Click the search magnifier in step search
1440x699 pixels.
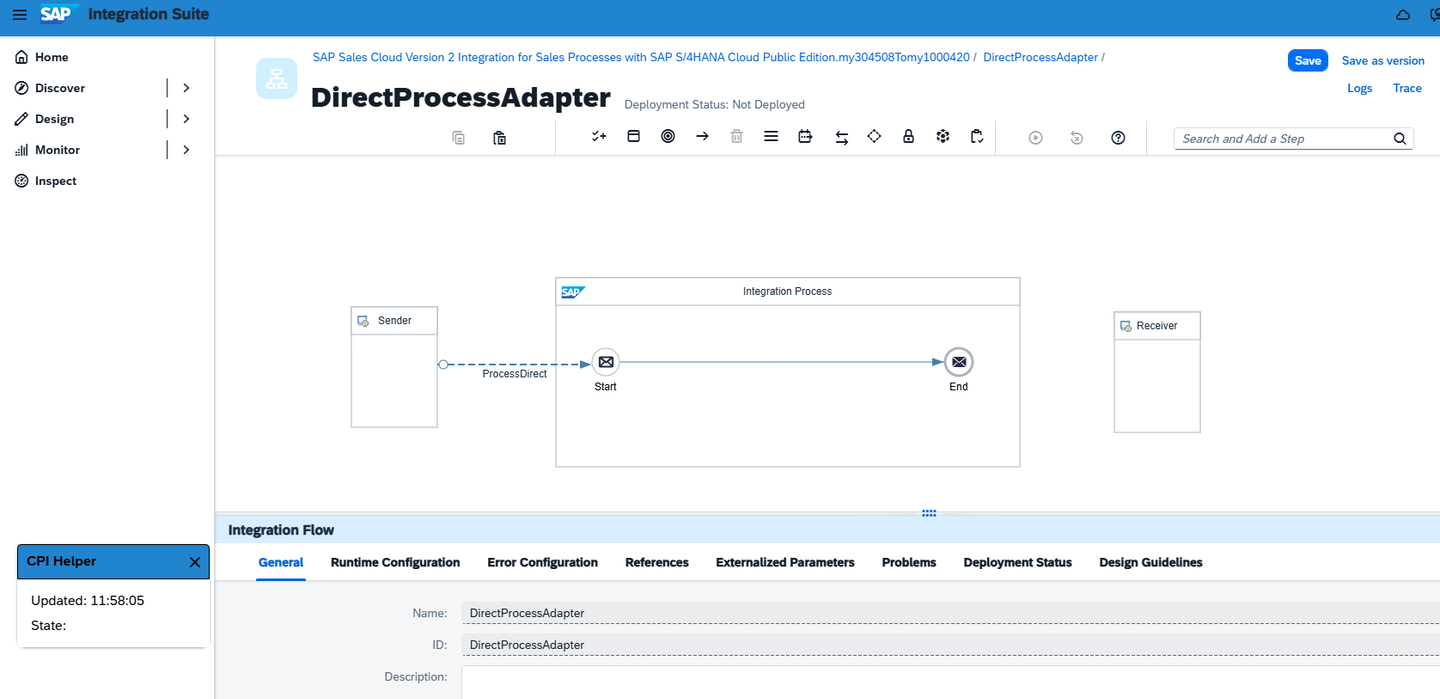point(1400,139)
